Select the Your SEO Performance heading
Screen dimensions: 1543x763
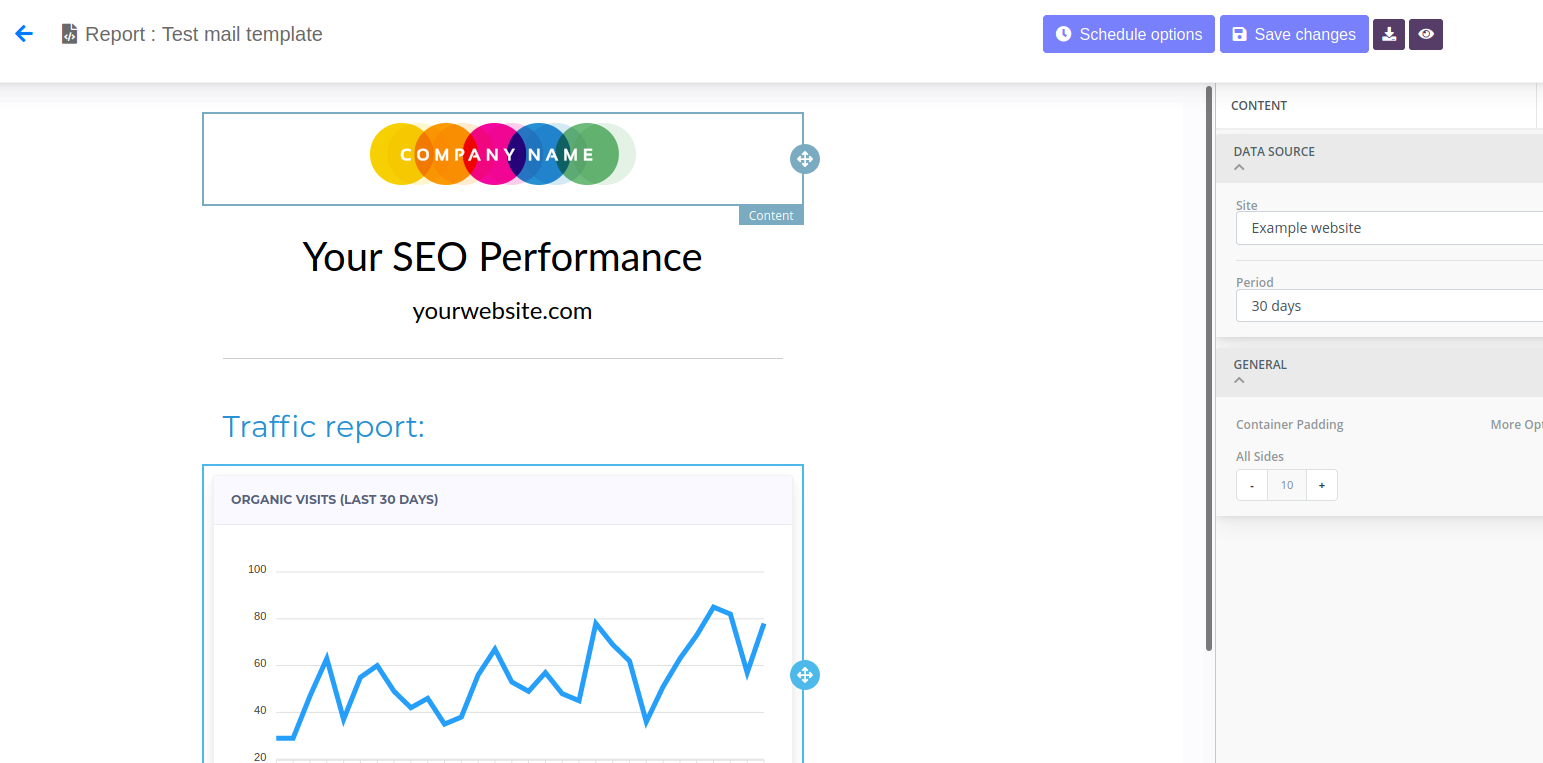pos(502,257)
